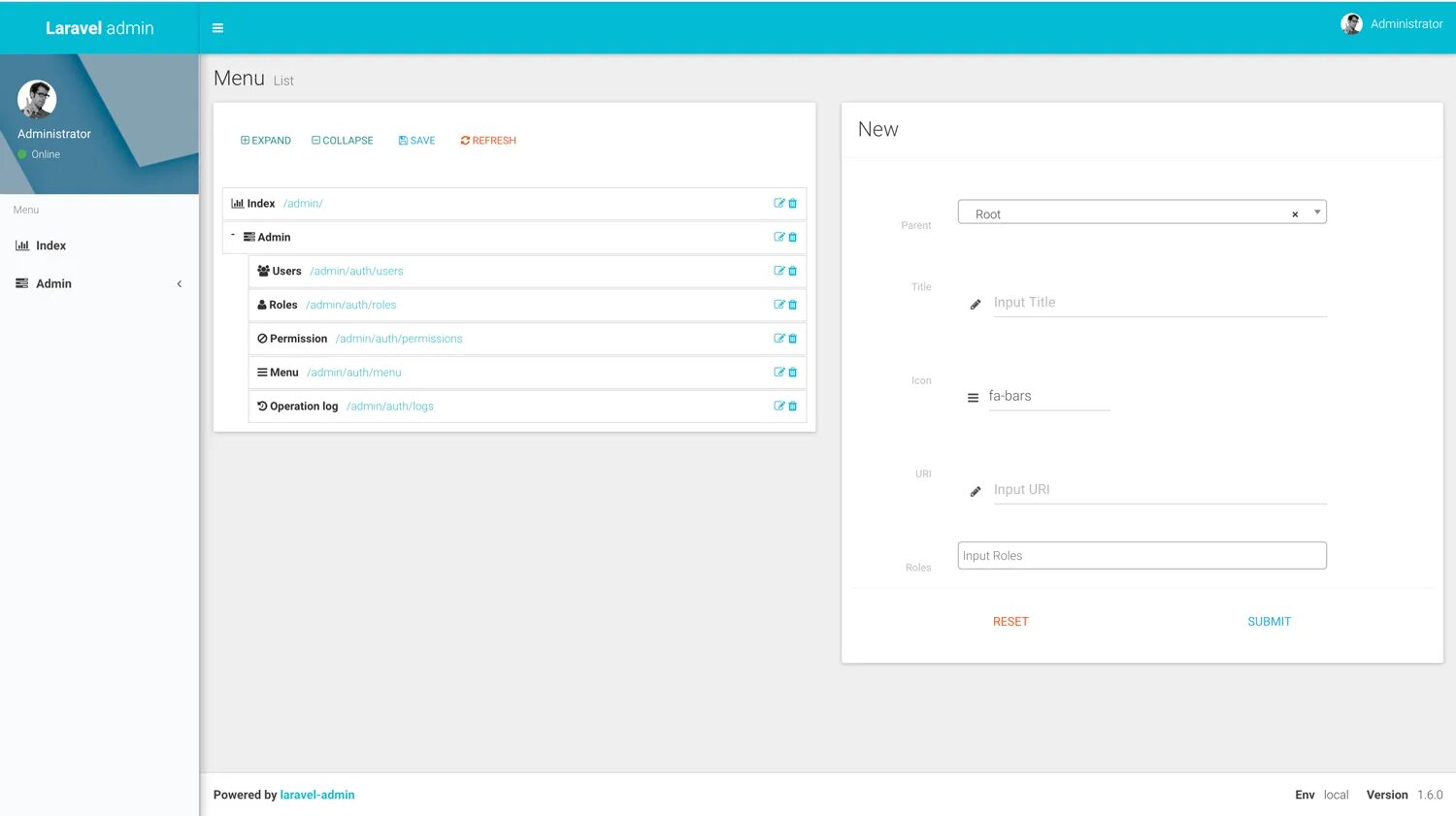Collapse the Admin tree node toggle
The width and height of the screenshot is (1456, 816).
click(x=233, y=235)
